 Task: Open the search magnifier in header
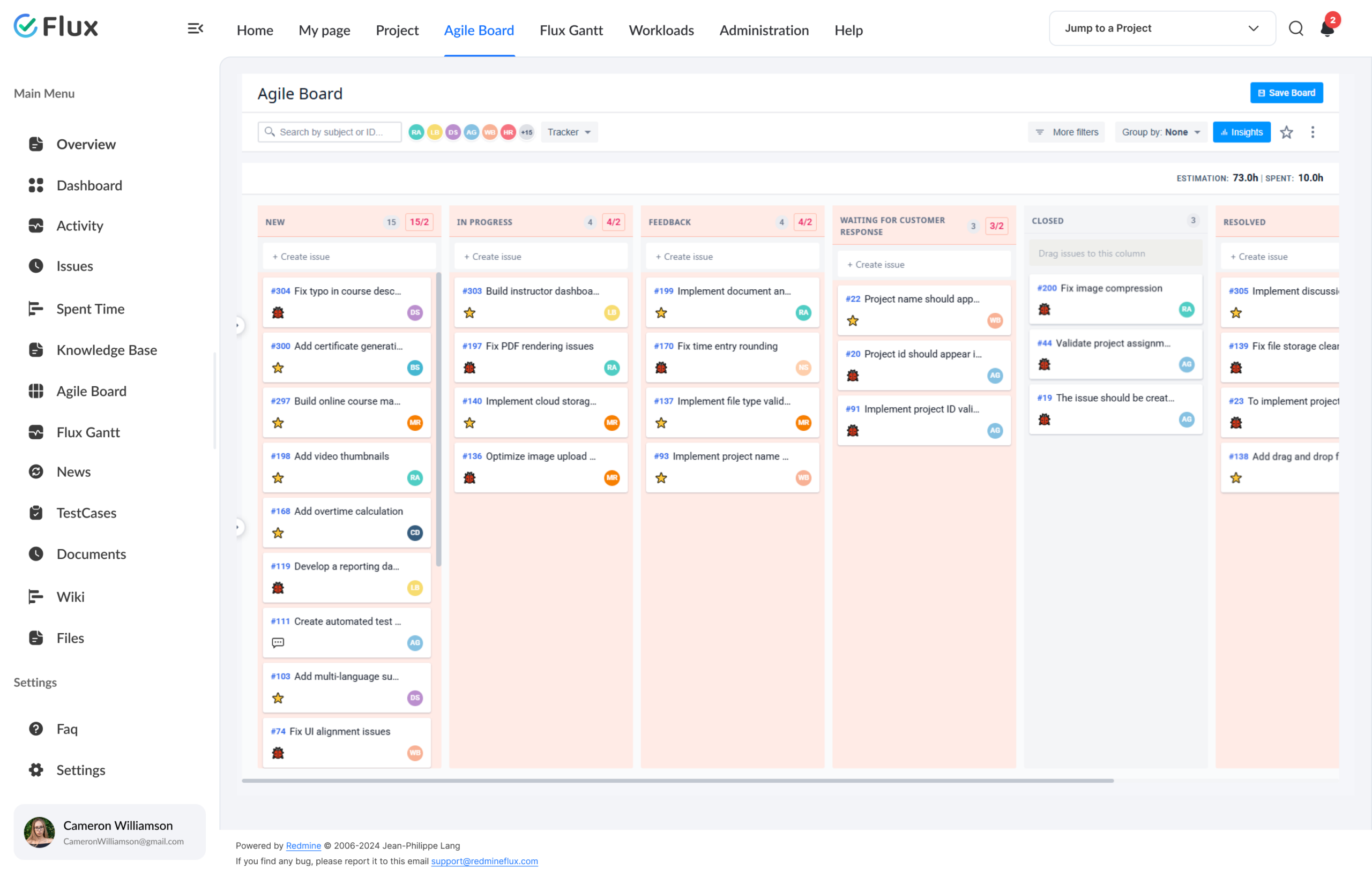pos(1296,28)
